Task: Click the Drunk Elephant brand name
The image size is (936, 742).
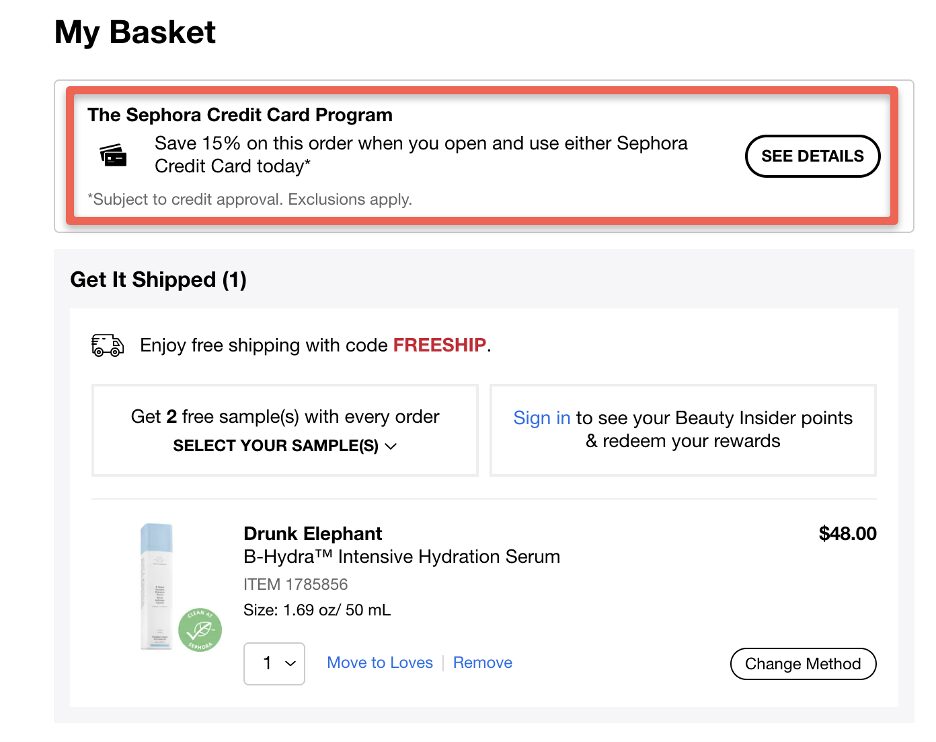Action: point(312,533)
